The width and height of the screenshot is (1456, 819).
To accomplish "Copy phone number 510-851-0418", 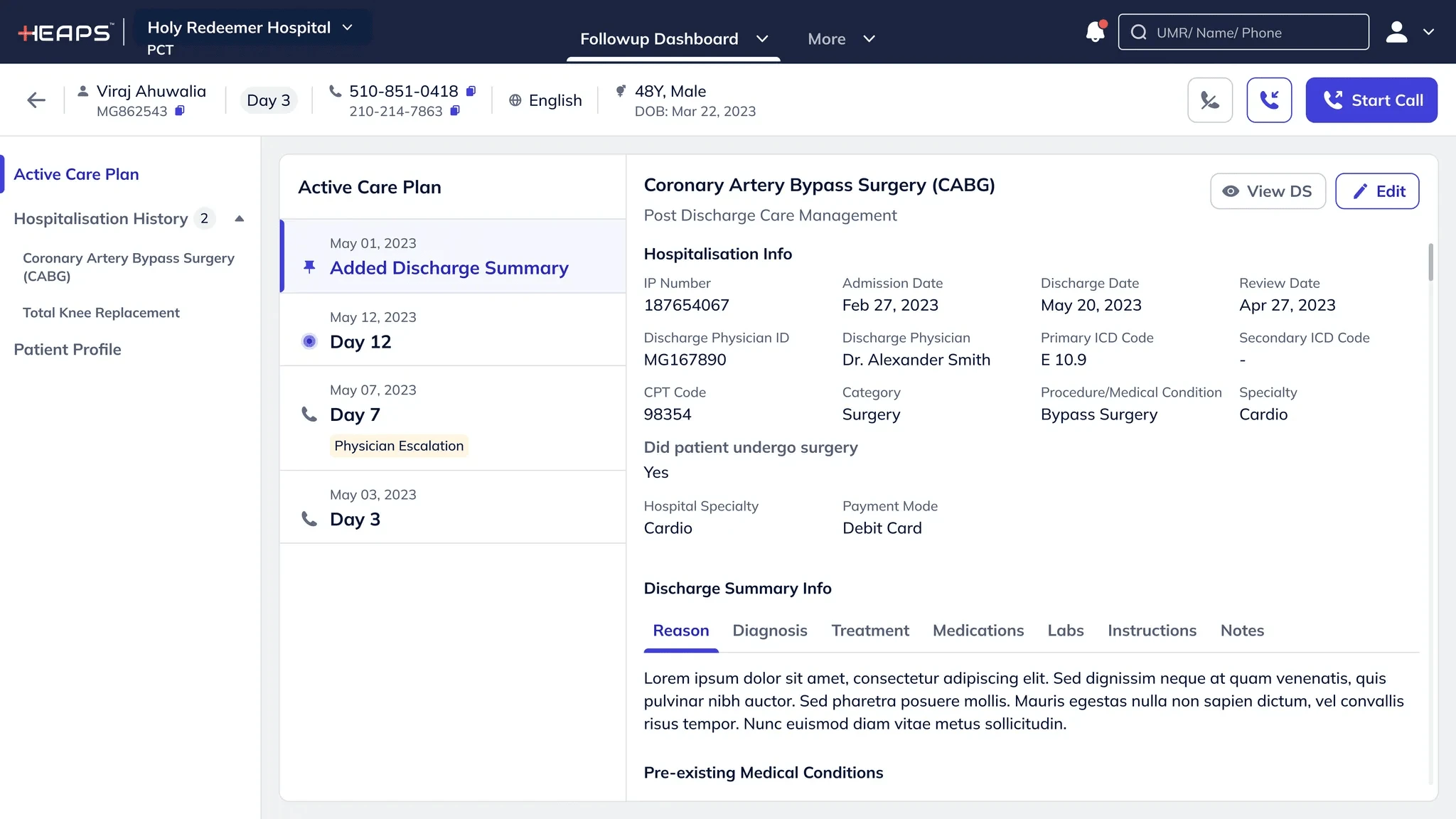I will pos(471,91).
